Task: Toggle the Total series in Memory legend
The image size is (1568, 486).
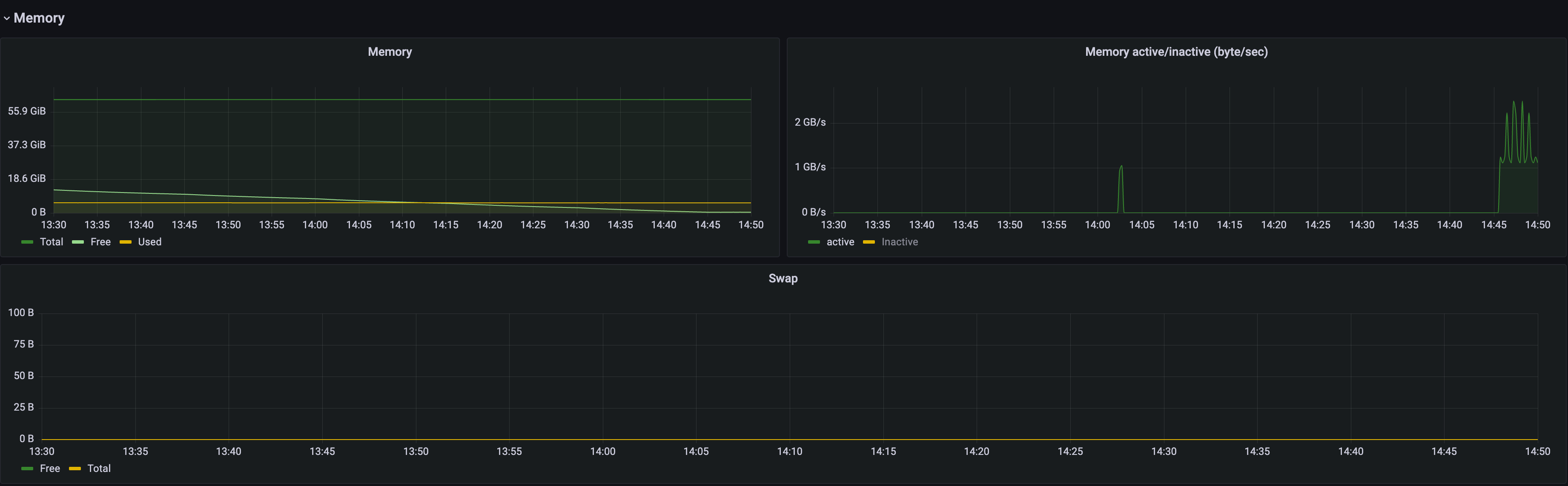Action: pyautogui.click(x=51, y=242)
